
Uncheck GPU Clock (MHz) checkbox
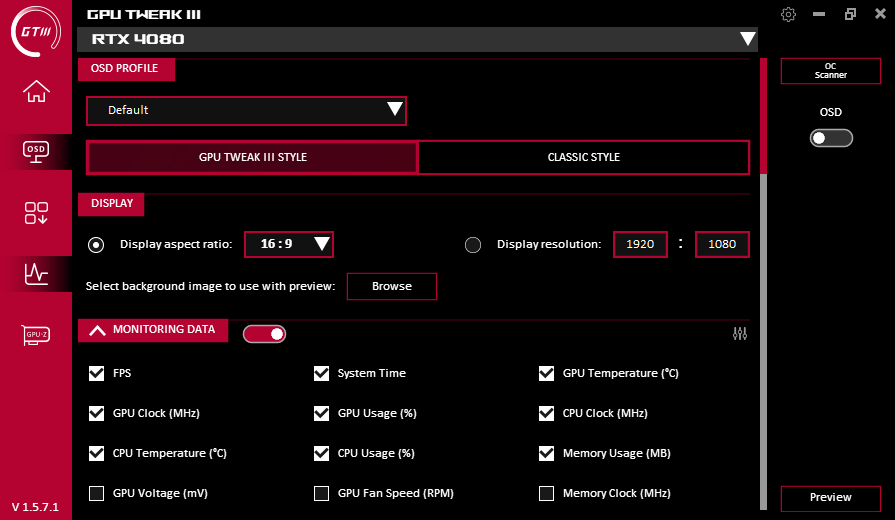tap(96, 413)
